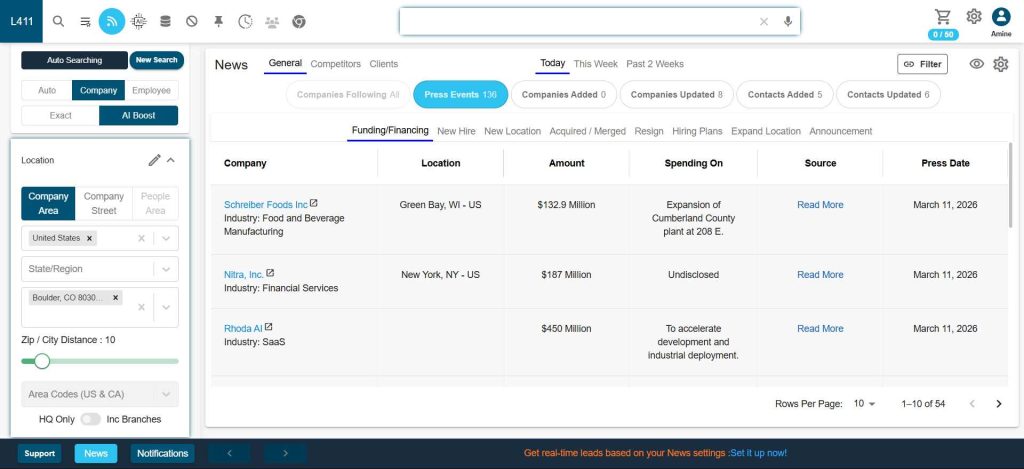Clear all values in city/zip field
1024x469 pixels.
pyautogui.click(x=141, y=307)
